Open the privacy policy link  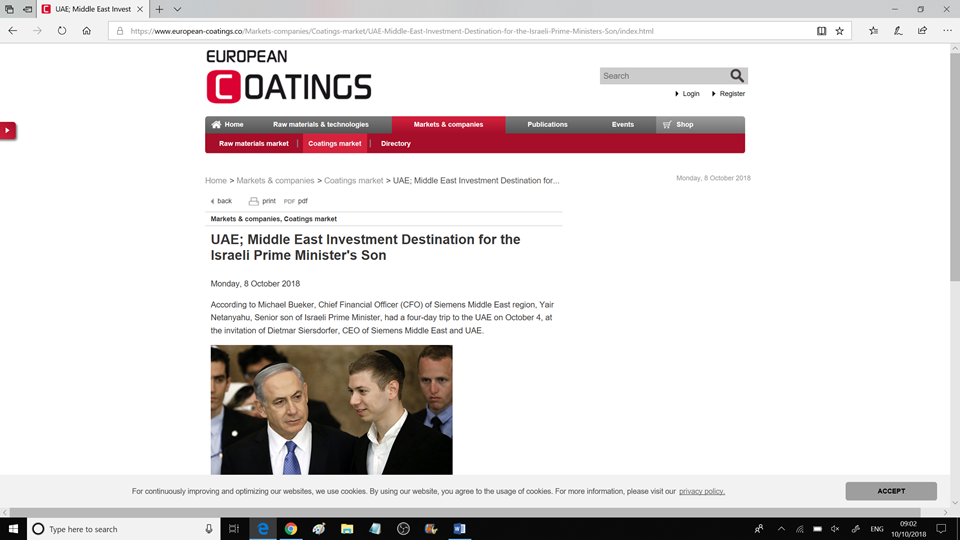click(x=702, y=491)
